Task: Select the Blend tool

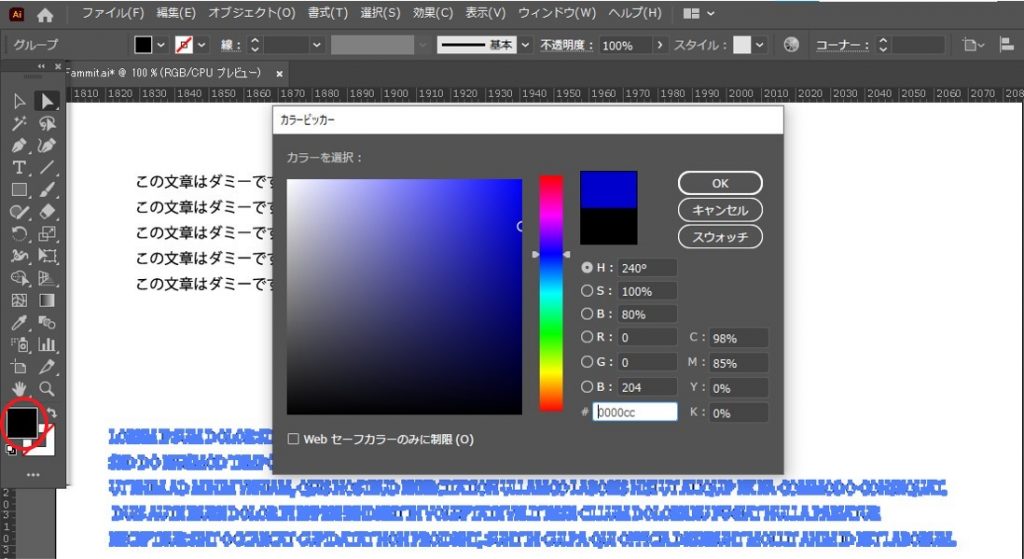Action: point(46,323)
